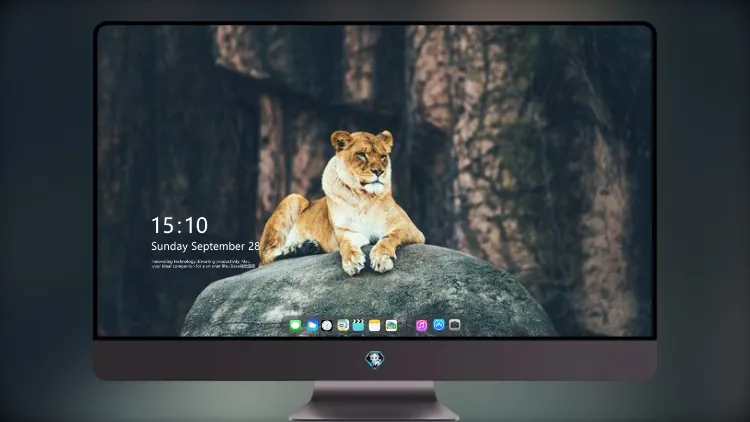Launch the blue App Store icon

pos(439,325)
